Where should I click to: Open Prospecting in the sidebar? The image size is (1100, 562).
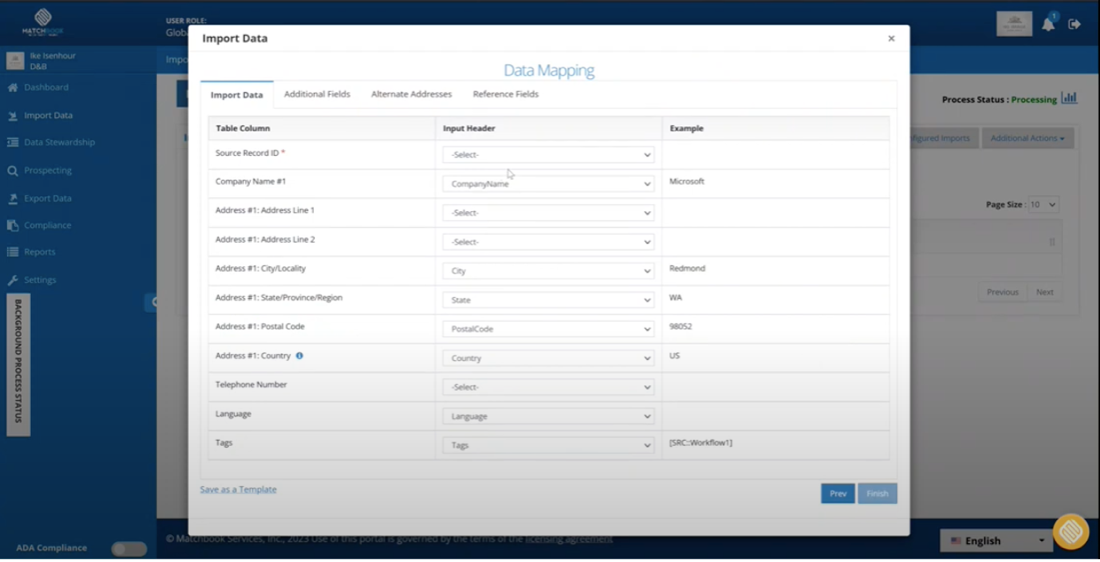click(48, 170)
